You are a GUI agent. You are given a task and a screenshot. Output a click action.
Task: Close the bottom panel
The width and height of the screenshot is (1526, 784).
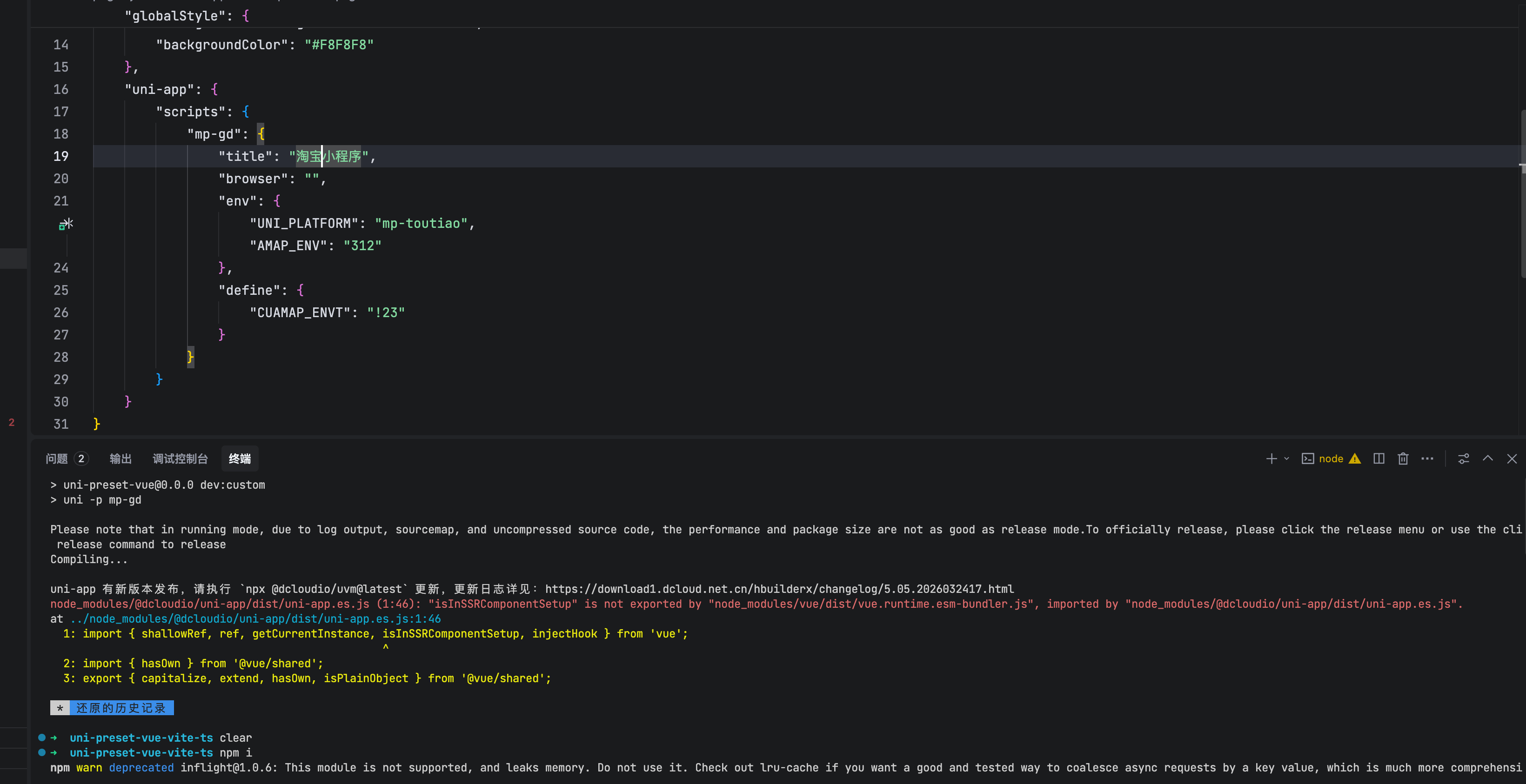pos(1512,459)
